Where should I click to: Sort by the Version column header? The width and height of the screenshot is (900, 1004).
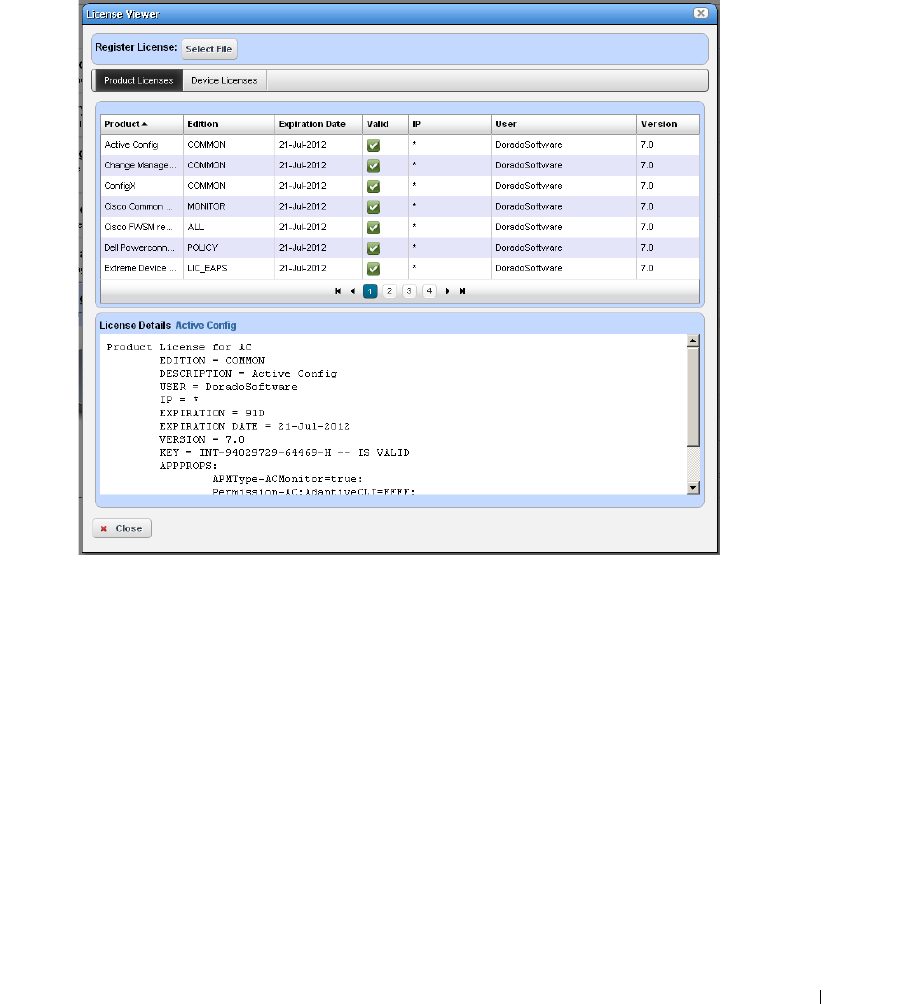point(668,124)
